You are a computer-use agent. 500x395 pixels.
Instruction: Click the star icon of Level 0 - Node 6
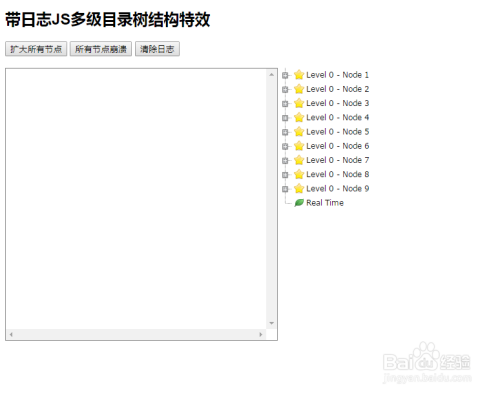coord(299,146)
